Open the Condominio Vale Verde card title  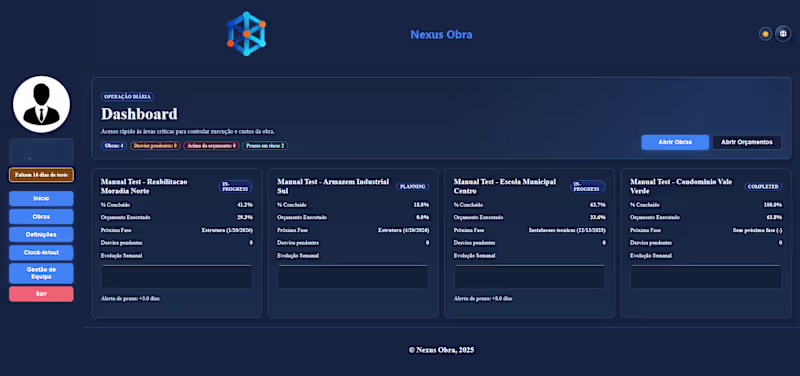[x=681, y=186]
